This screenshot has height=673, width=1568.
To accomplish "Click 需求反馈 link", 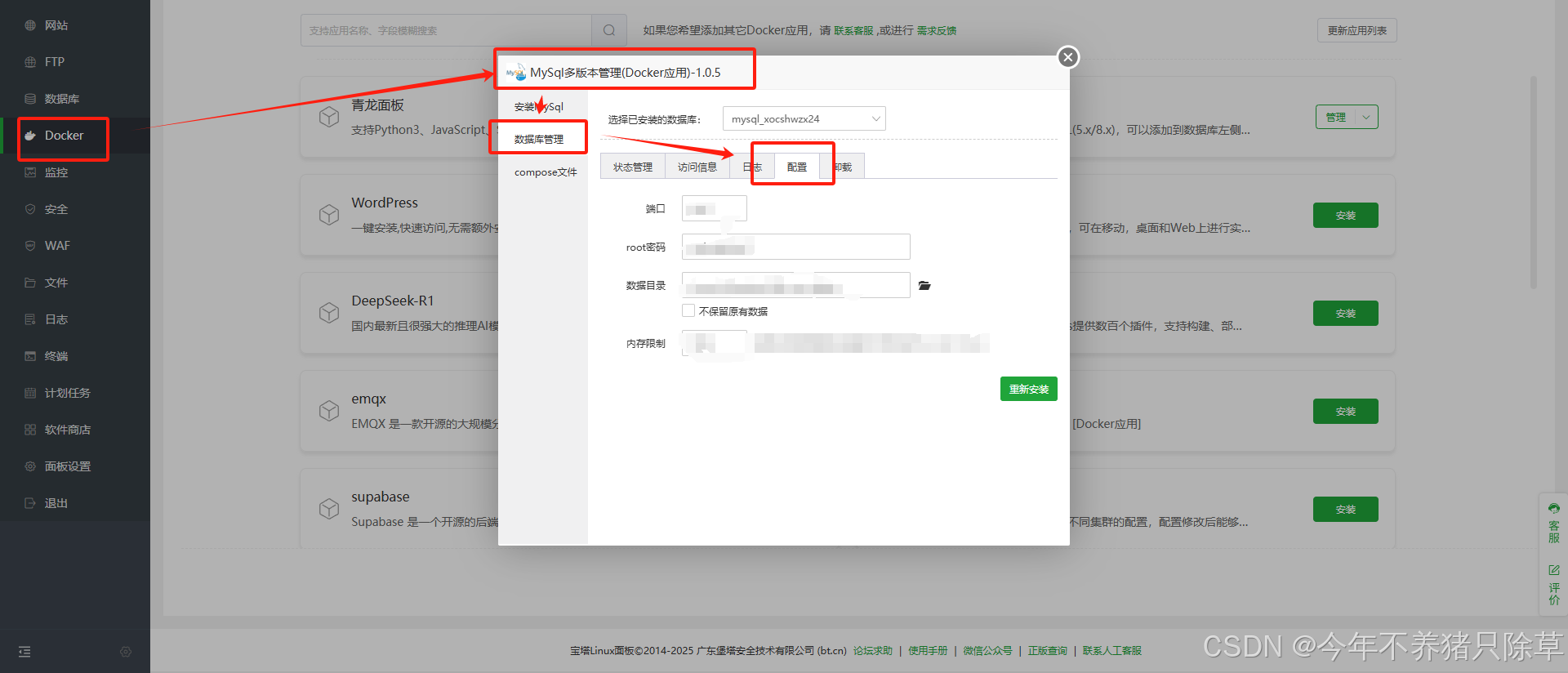I will tap(937, 30).
